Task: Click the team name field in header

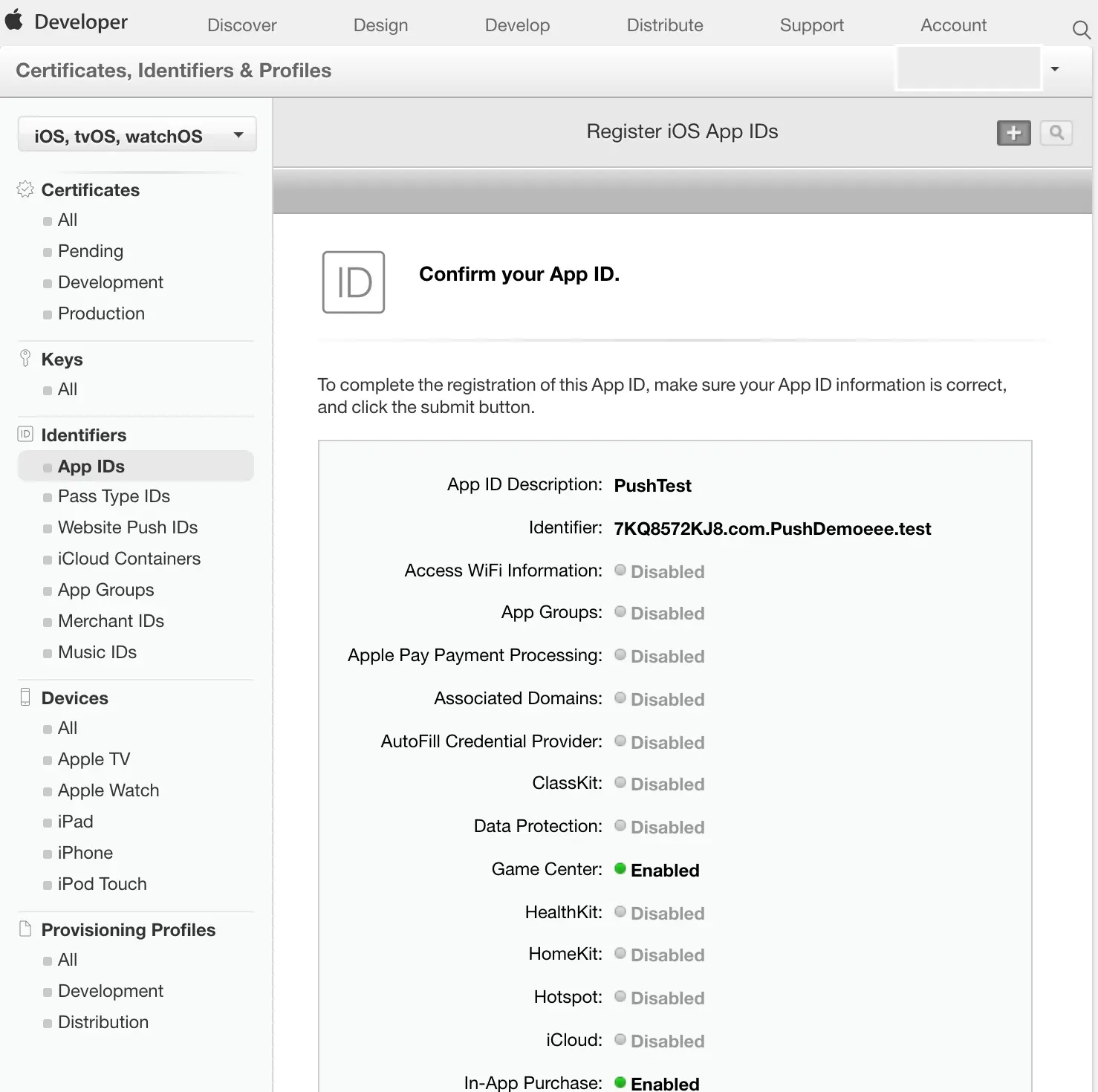Action: 969,68
